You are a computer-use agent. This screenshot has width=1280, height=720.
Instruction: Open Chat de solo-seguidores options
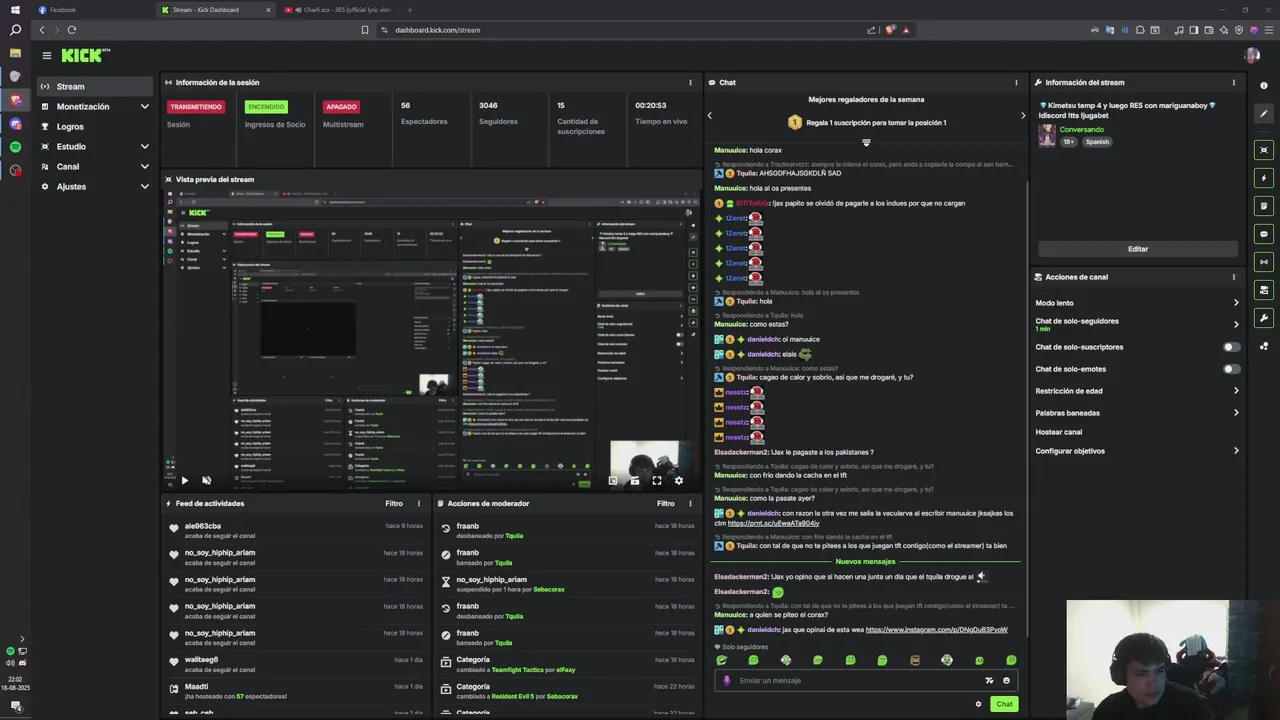[1137, 324]
